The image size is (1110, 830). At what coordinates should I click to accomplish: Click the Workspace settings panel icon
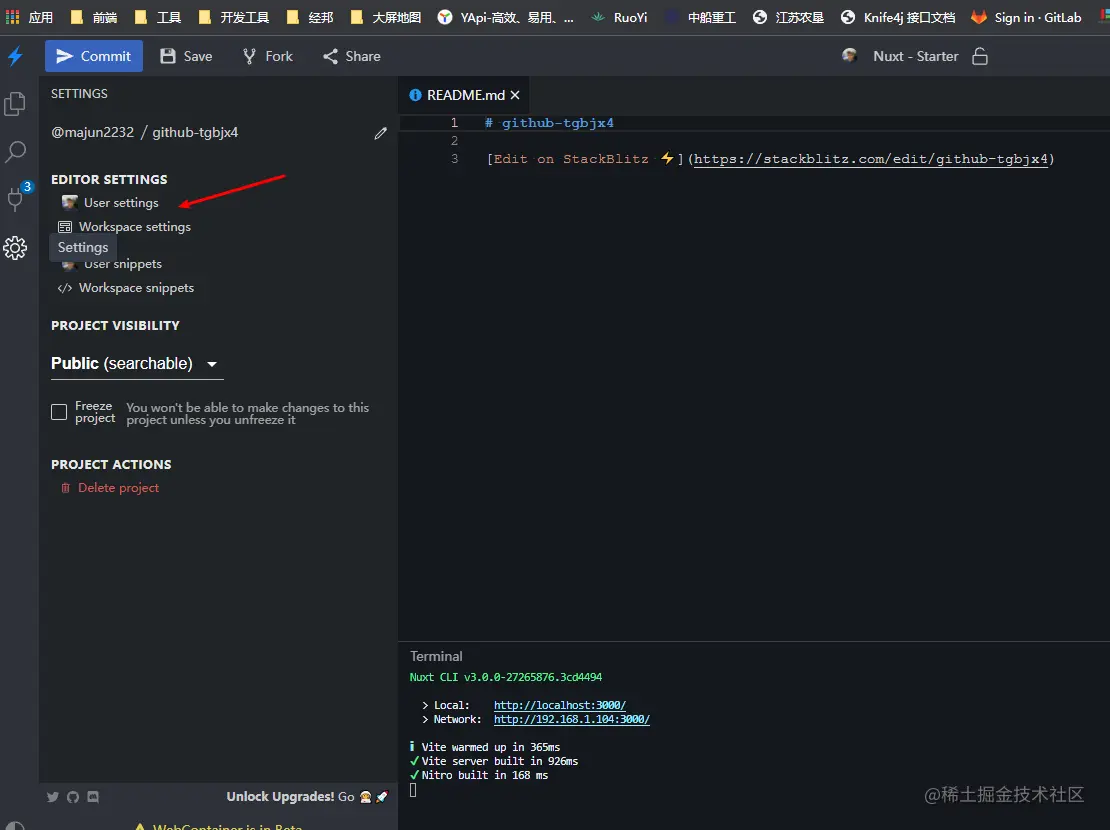click(65, 227)
